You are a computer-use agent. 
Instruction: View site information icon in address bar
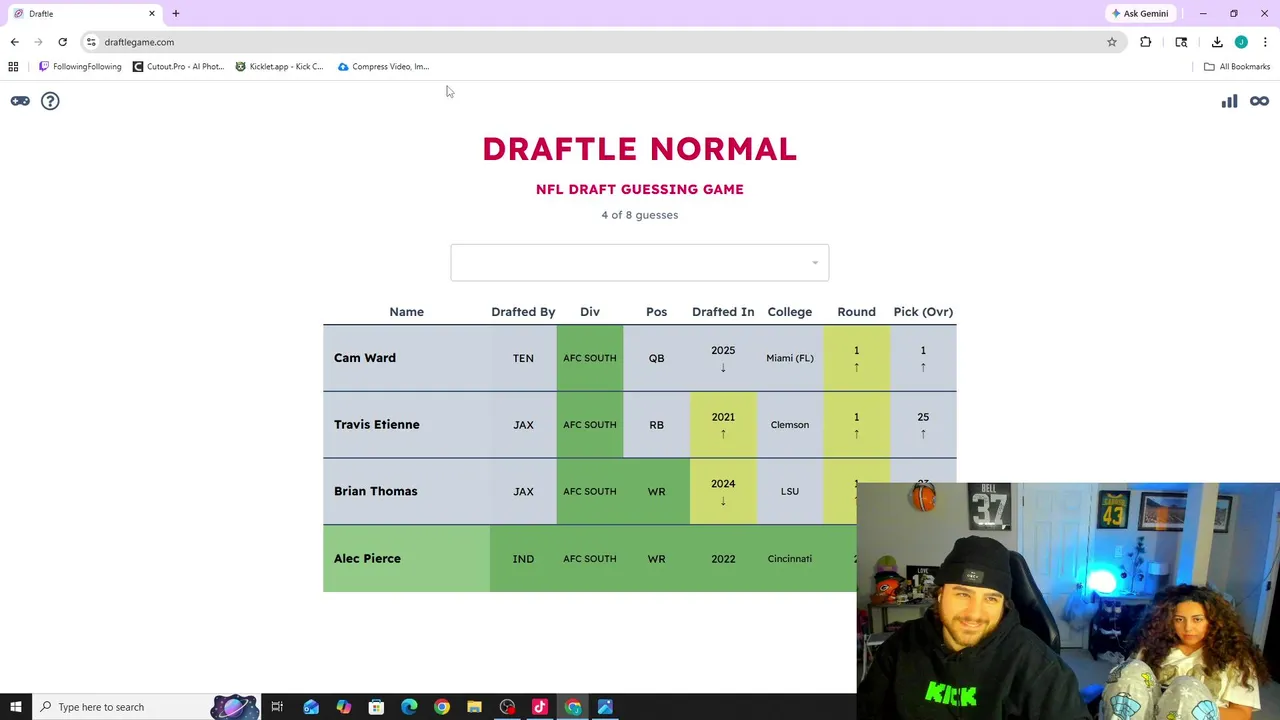(91, 42)
